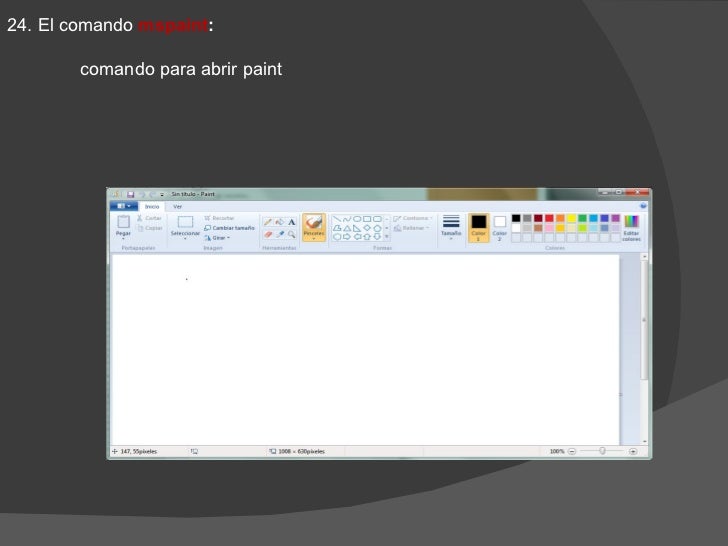
Task: Click the zoom out minus button
Action: (x=572, y=451)
